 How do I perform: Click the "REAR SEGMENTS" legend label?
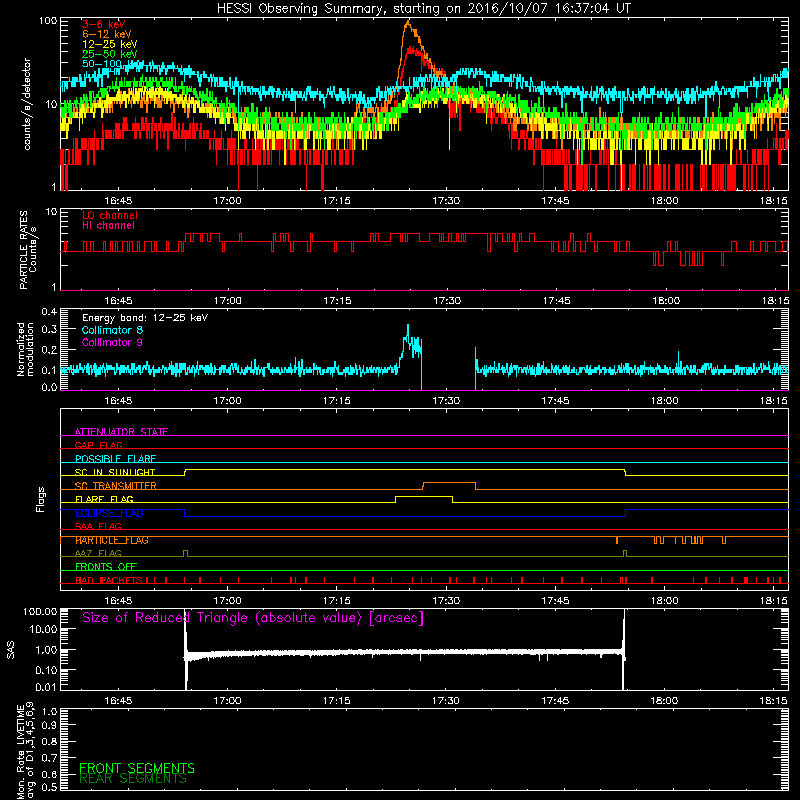[133, 779]
